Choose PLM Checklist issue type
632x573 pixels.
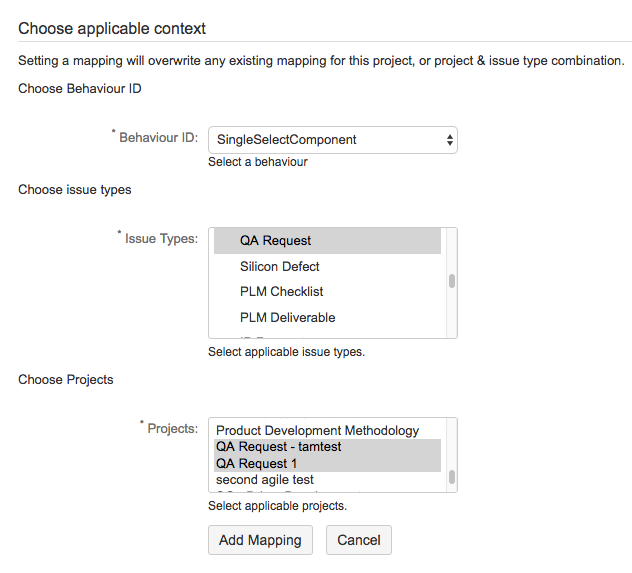[x=281, y=292]
